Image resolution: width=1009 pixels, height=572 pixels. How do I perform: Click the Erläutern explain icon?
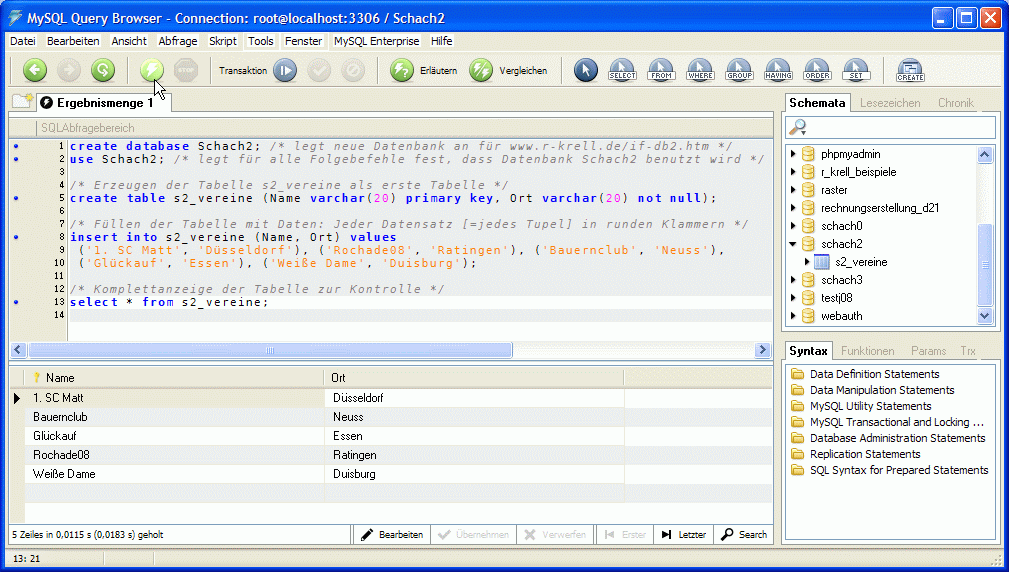click(x=402, y=70)
